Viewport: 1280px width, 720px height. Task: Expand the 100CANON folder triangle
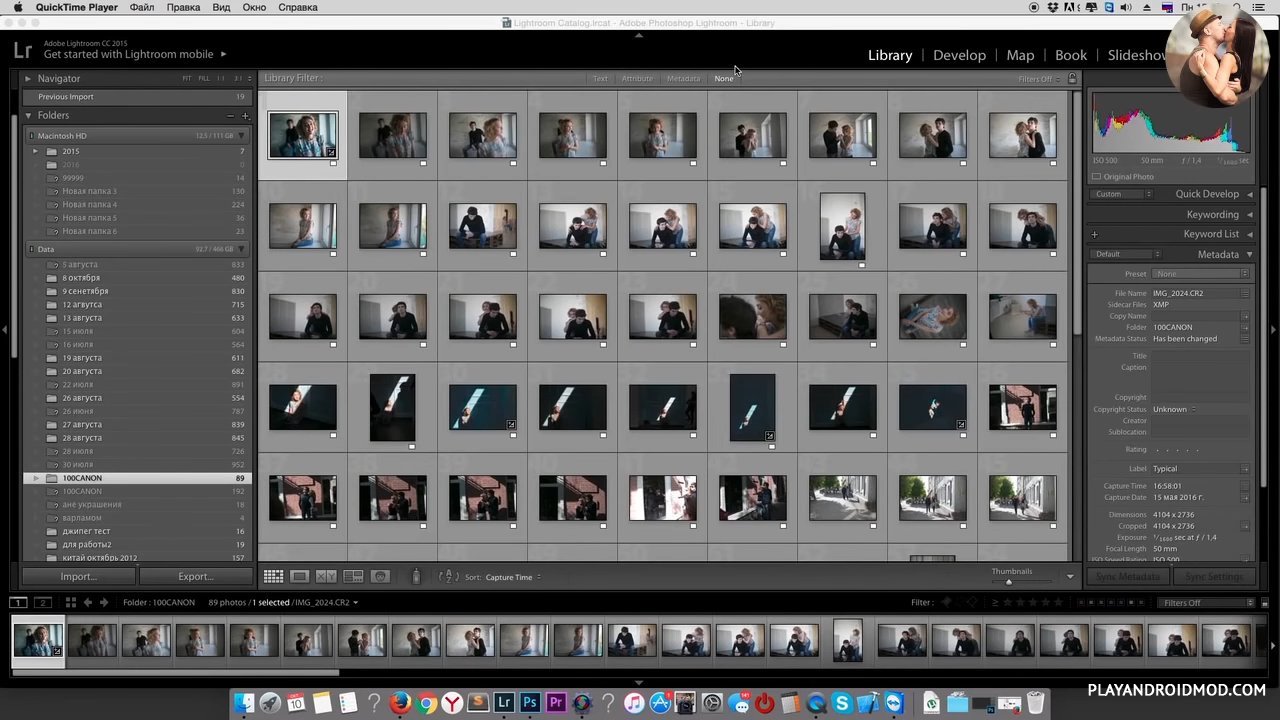tap(36, 479)
